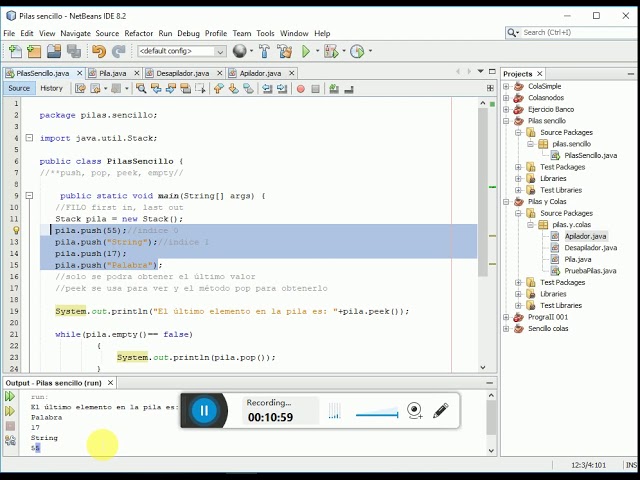Click the Uncomment editor toolbar icon
This screenshot has height=480, width=640.
pos(349,89)
